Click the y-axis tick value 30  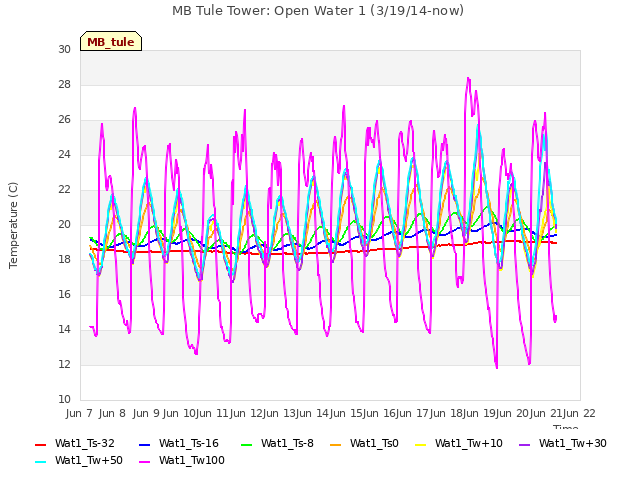click(x=64, y=49)
